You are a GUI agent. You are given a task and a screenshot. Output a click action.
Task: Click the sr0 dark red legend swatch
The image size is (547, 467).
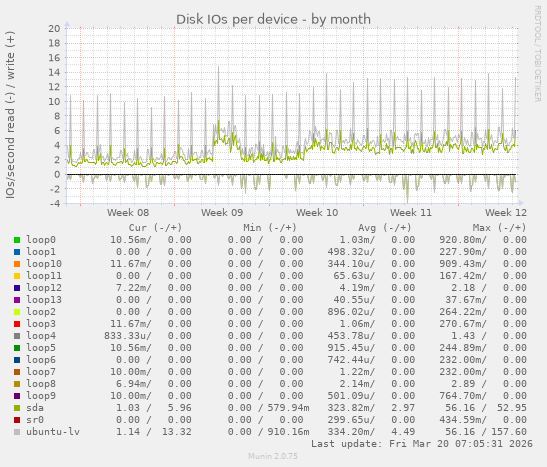click(17, 420)
